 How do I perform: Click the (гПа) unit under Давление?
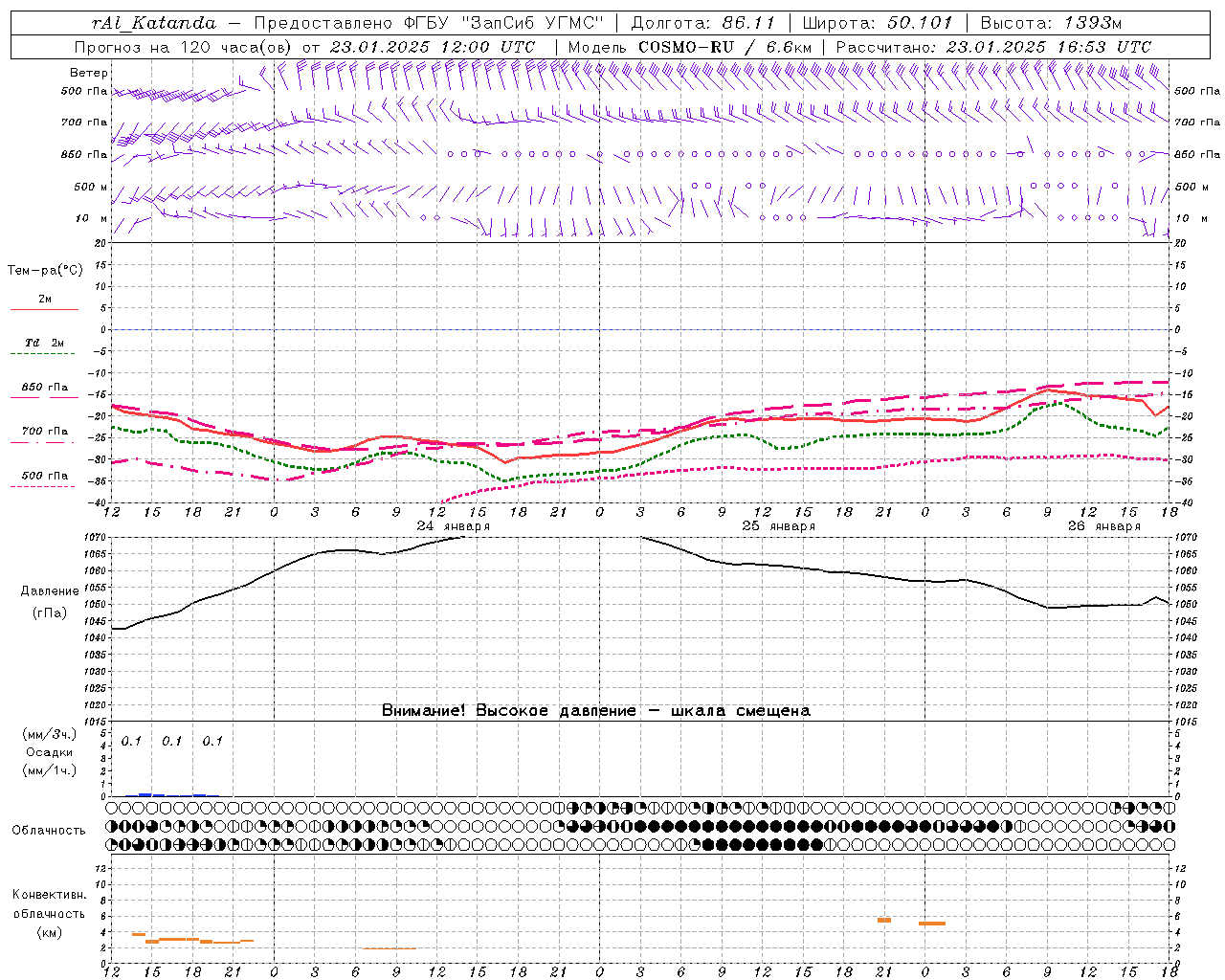pos(49,613)
